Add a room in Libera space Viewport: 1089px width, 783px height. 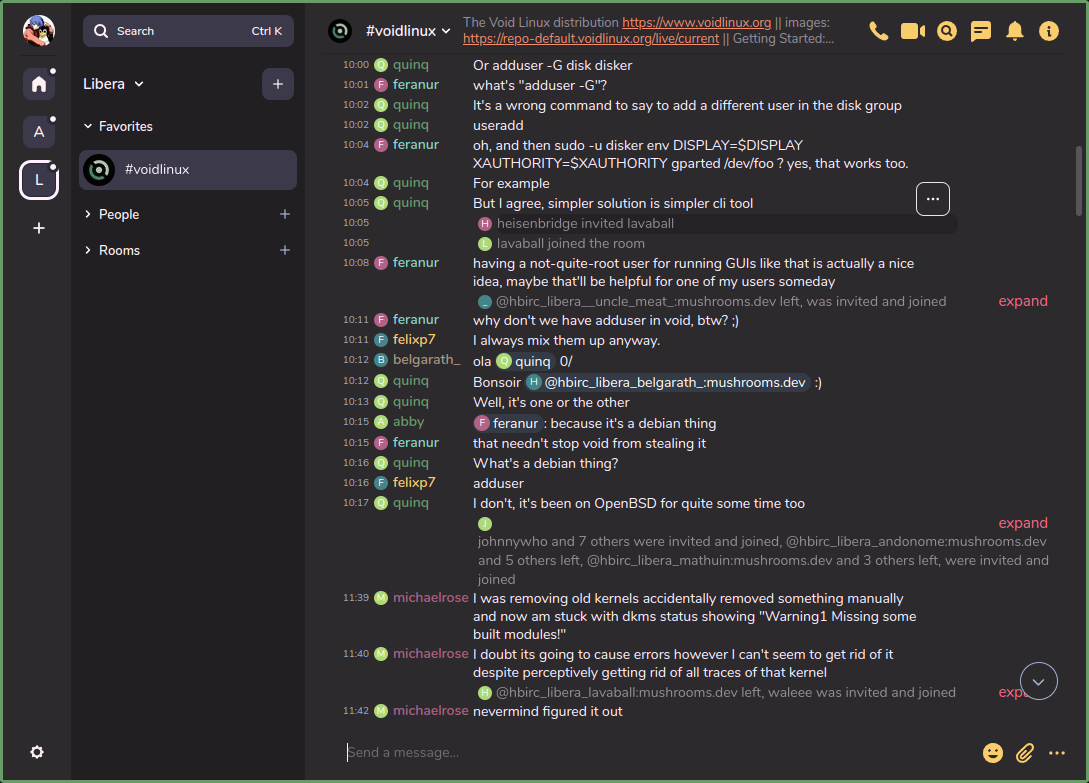[x=278, y=84]
